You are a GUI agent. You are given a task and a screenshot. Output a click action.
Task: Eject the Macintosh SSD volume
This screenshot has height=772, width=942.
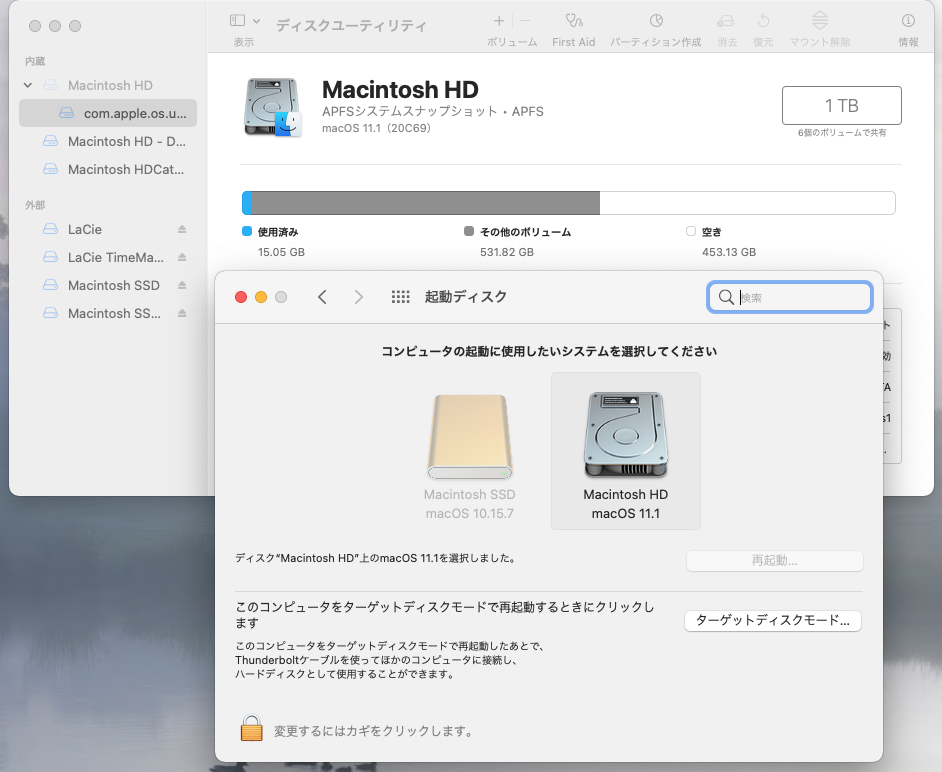tap(182, 286)
